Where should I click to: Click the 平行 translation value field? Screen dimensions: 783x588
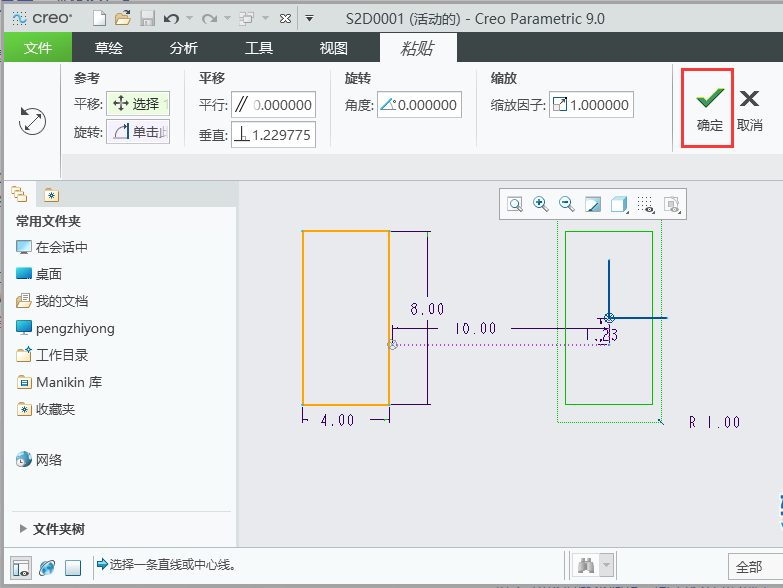click(x=273, y=105)
